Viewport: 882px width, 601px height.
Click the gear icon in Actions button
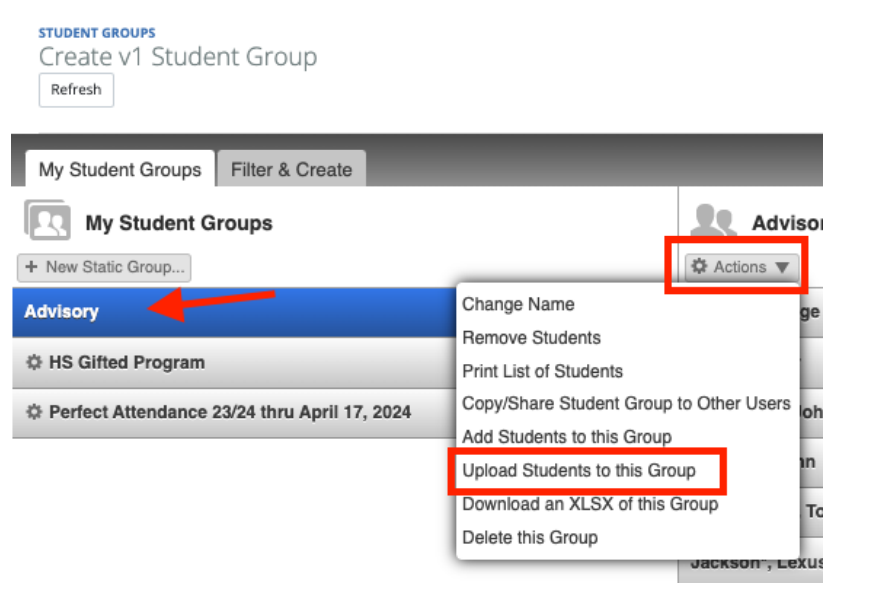(699, 266)
